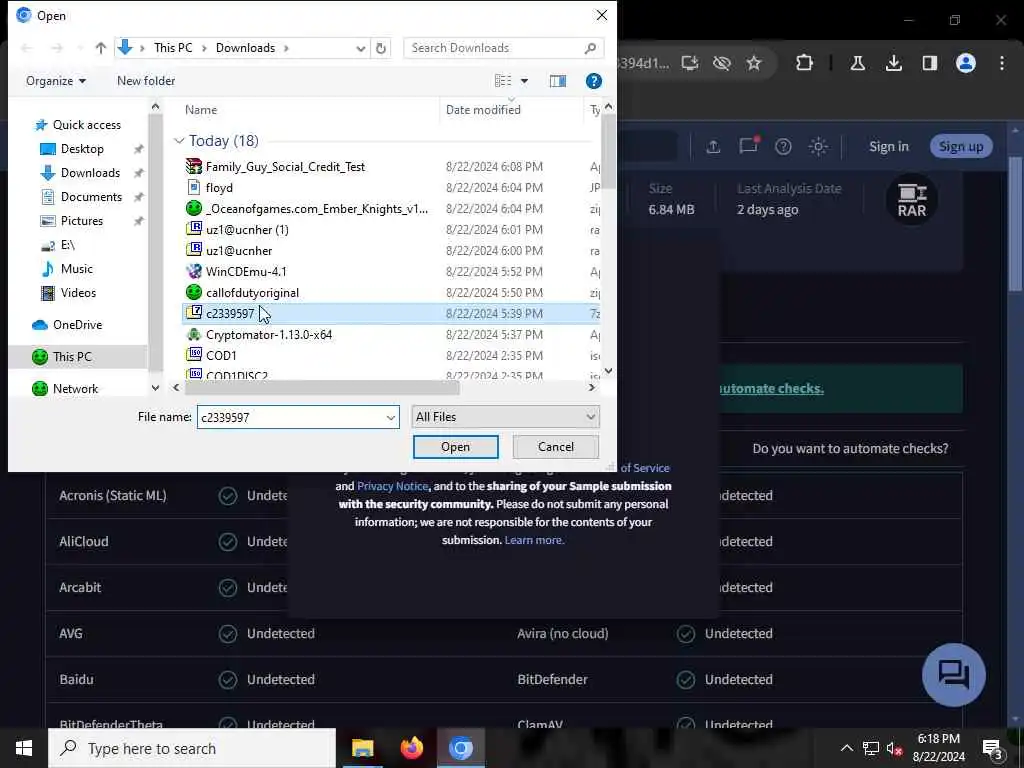Click the Up one level arrow in the Open dialog
The height and width of the screenshot is (768, 1024).
click(x=101, y=48)
